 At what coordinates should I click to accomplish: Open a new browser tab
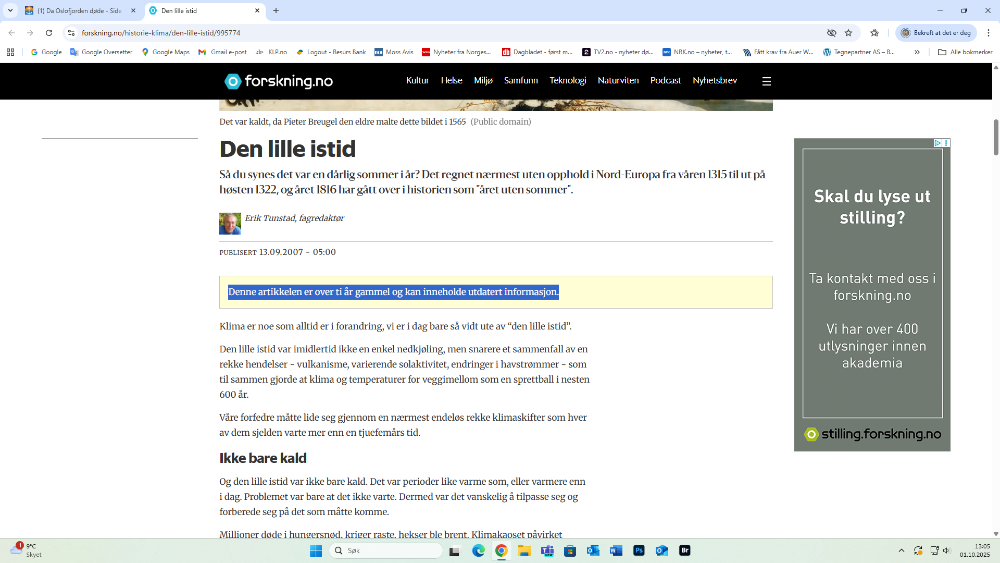[276, 10]
